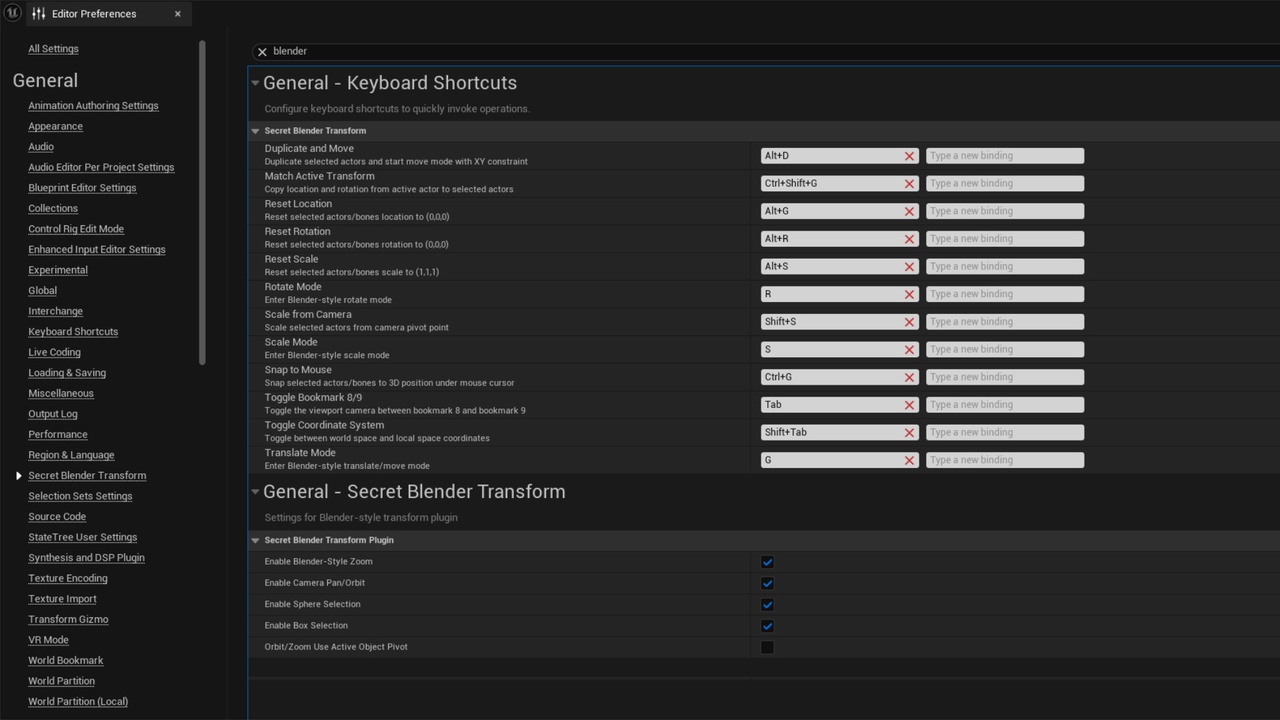Collapse General - Secret Blender Transform section
Image resolution: width=1280 pixels, height=720 pixels.
[x=255, y=492]
